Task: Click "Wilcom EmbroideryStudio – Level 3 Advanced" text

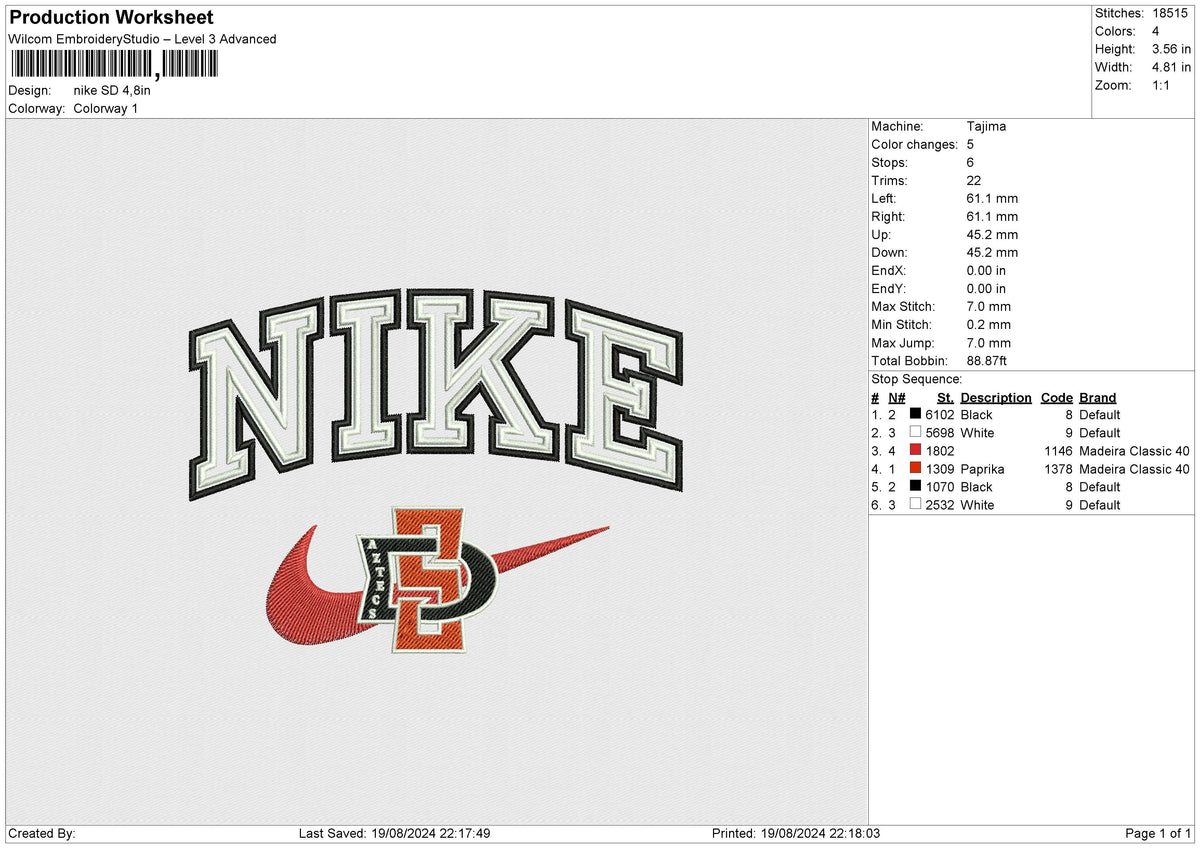Action: click(x=142, y=39)
